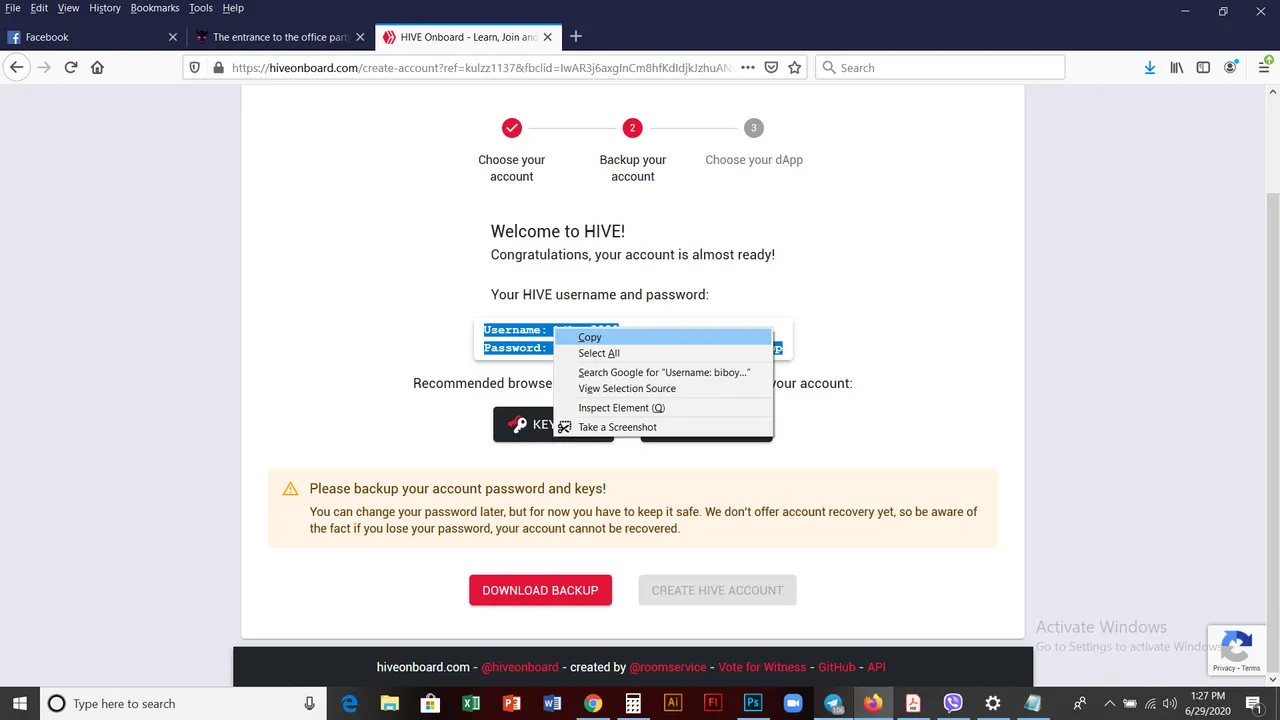The image size is (1280, 720).
Task: Open the @hiveonboard footer link
Action: click(520, 667)
